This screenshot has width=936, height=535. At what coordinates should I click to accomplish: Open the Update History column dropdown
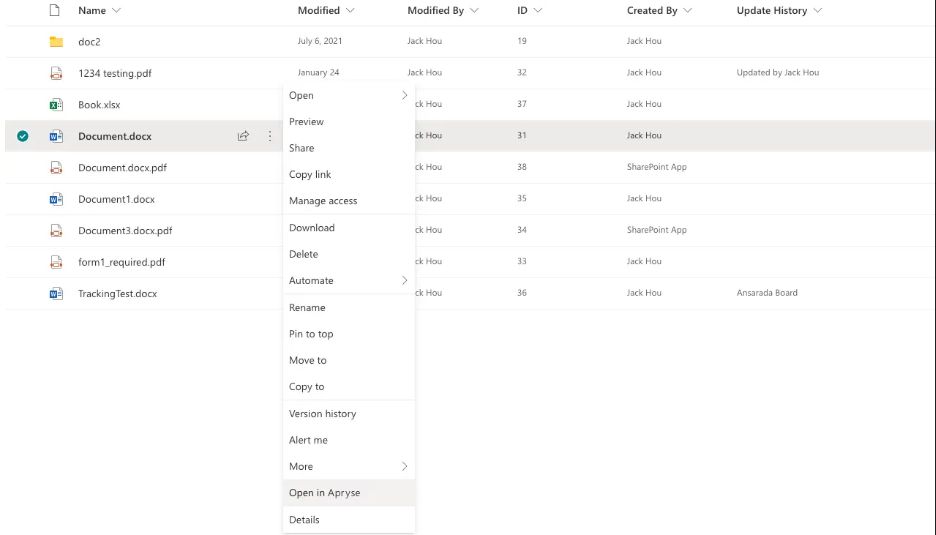point(818,11)
